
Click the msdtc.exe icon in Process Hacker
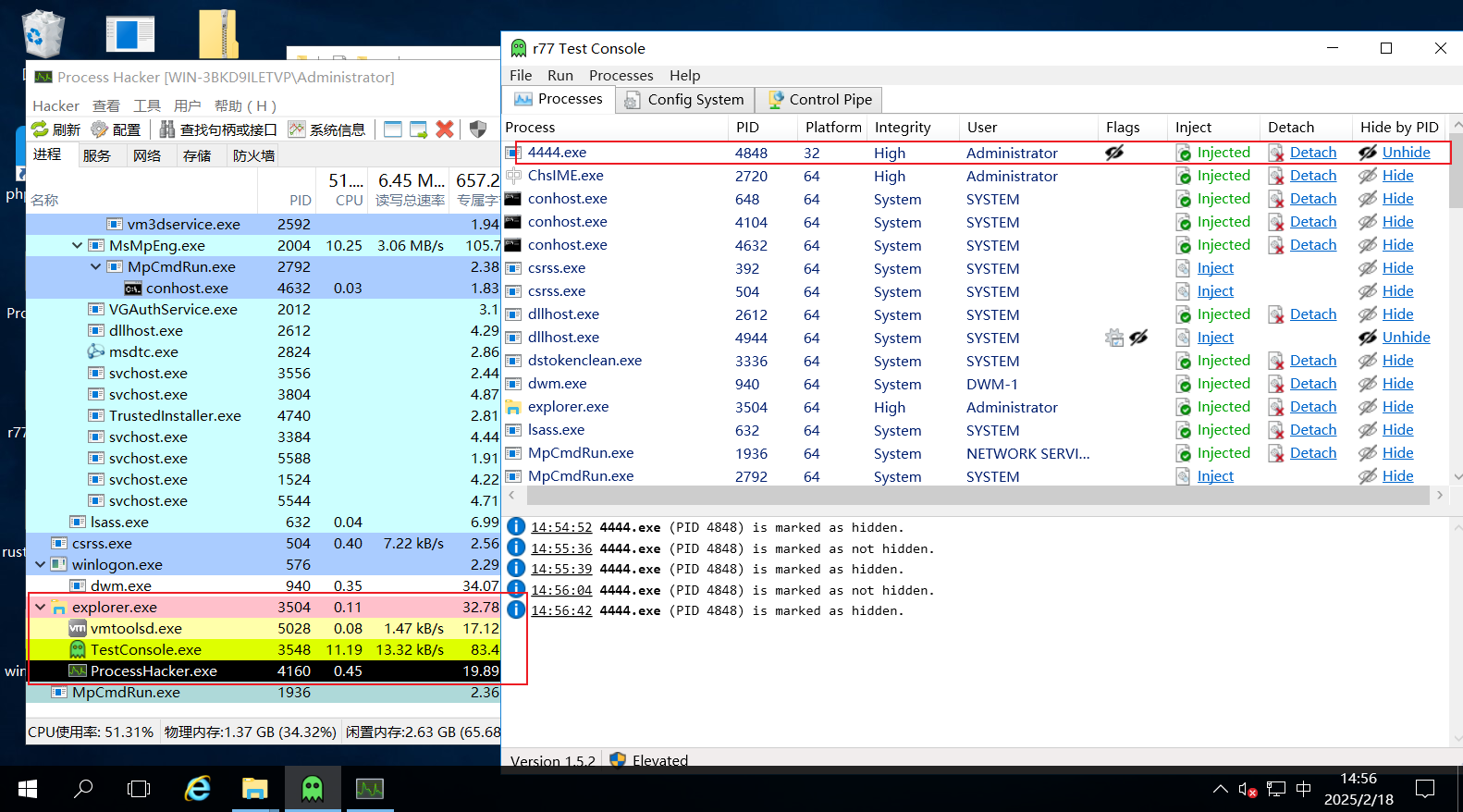click(96, 352)
